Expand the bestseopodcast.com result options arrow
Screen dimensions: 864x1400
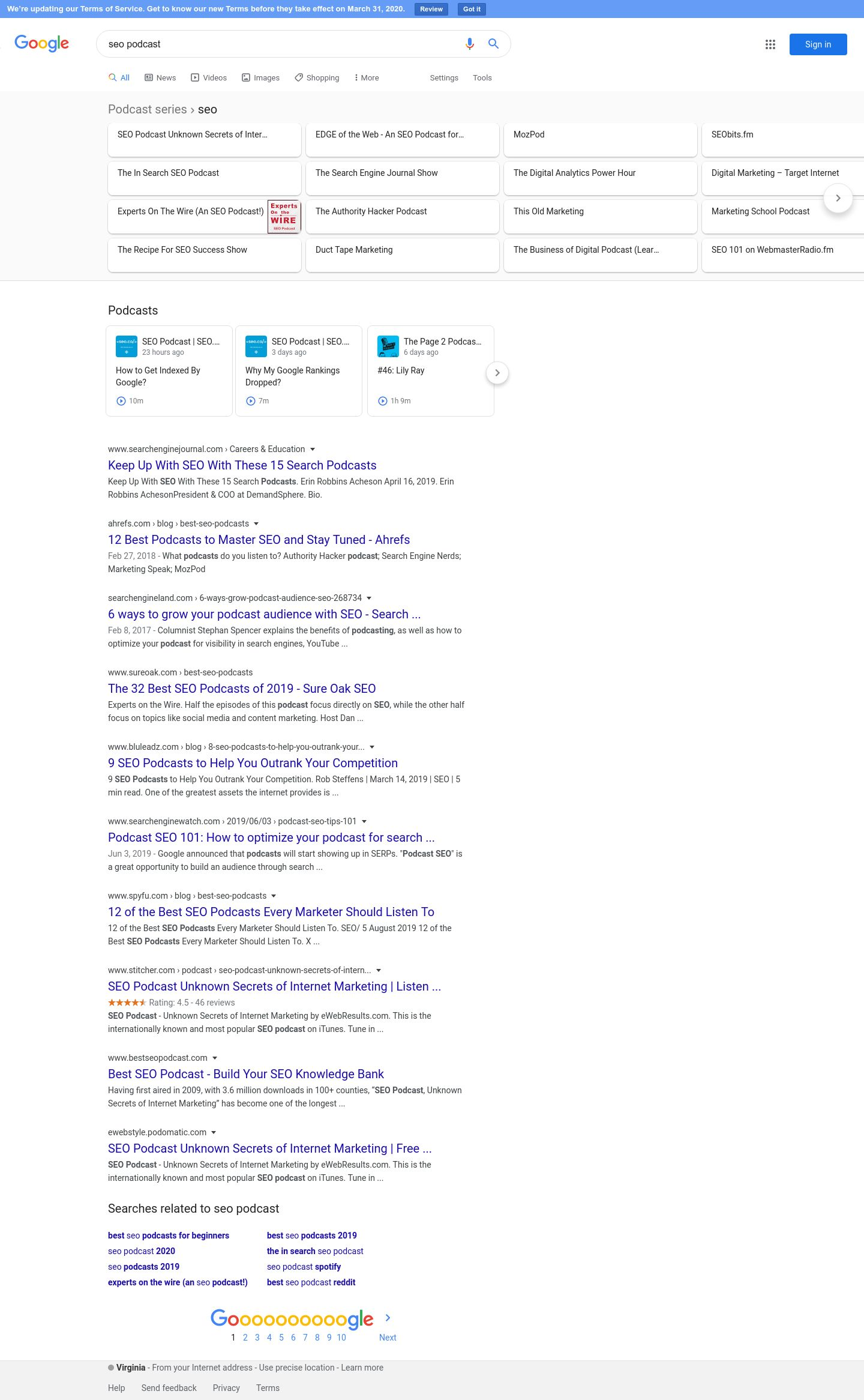215,1058
